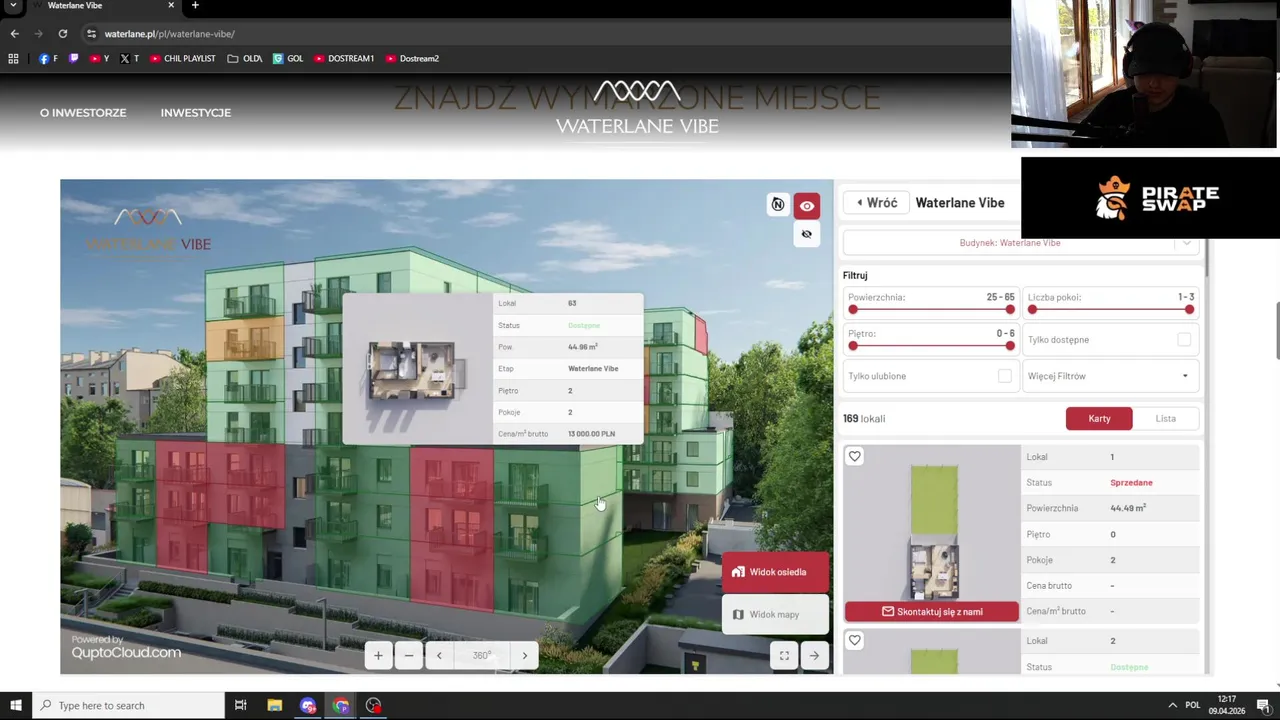This screenshot has height=720, width=1280.
Task: Open the GOL bookmark
Action: 288,59
